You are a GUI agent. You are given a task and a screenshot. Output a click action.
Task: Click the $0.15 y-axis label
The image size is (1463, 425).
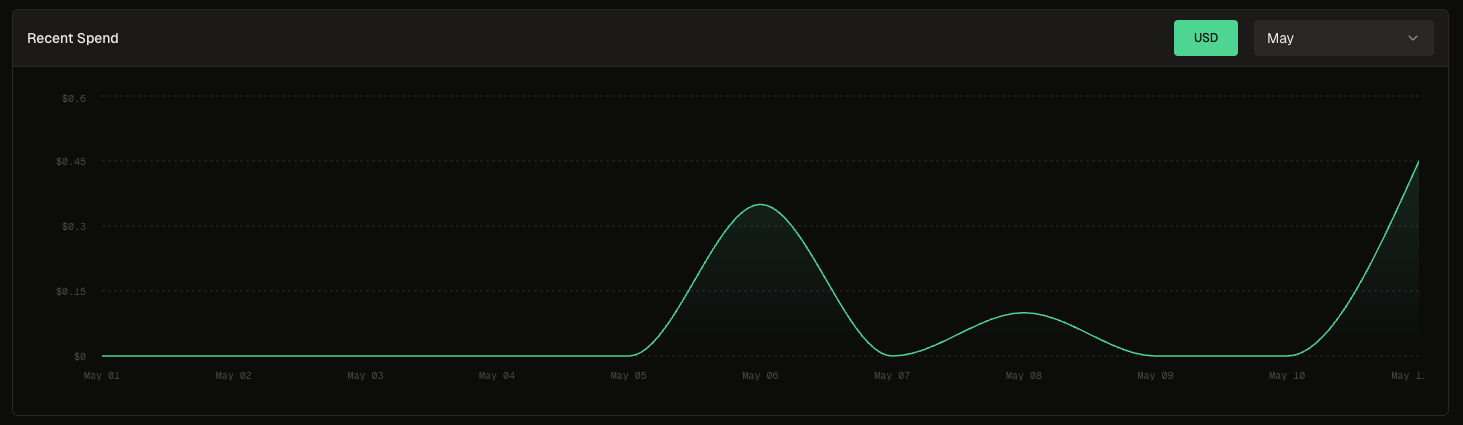(72, 292)
